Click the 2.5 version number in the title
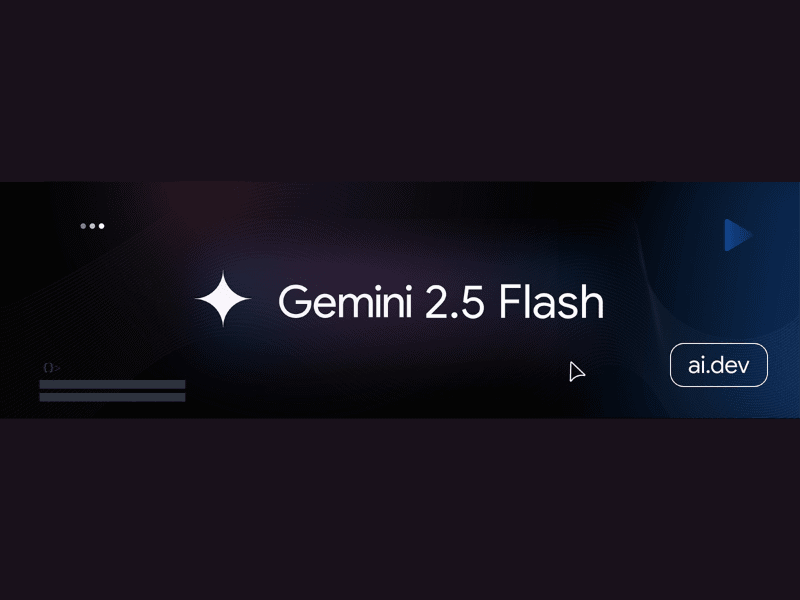 coord(454,302)
